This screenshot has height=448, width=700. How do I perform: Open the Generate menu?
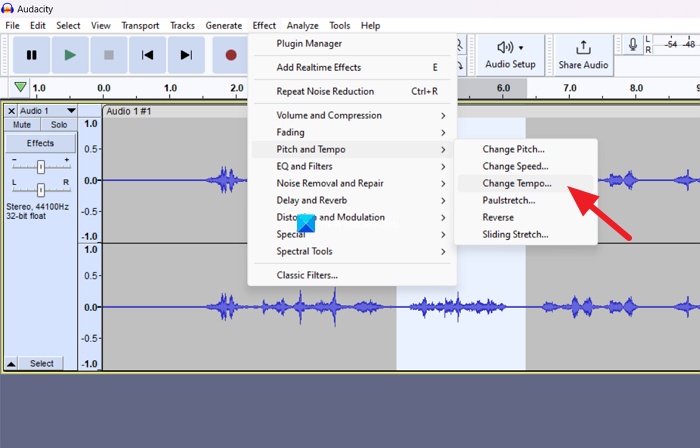tap(224, 25)
